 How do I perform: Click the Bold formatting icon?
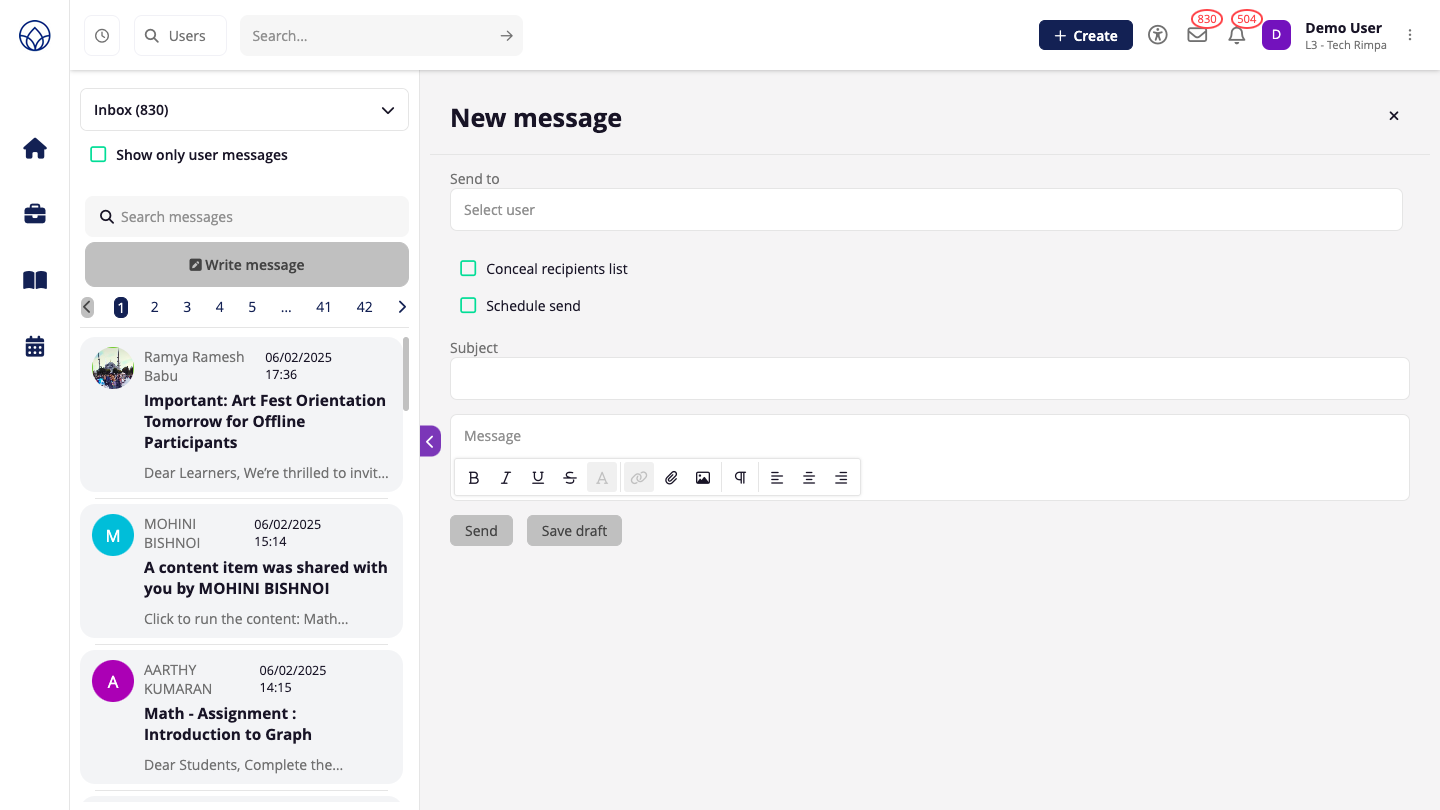[x=474, y=478]
